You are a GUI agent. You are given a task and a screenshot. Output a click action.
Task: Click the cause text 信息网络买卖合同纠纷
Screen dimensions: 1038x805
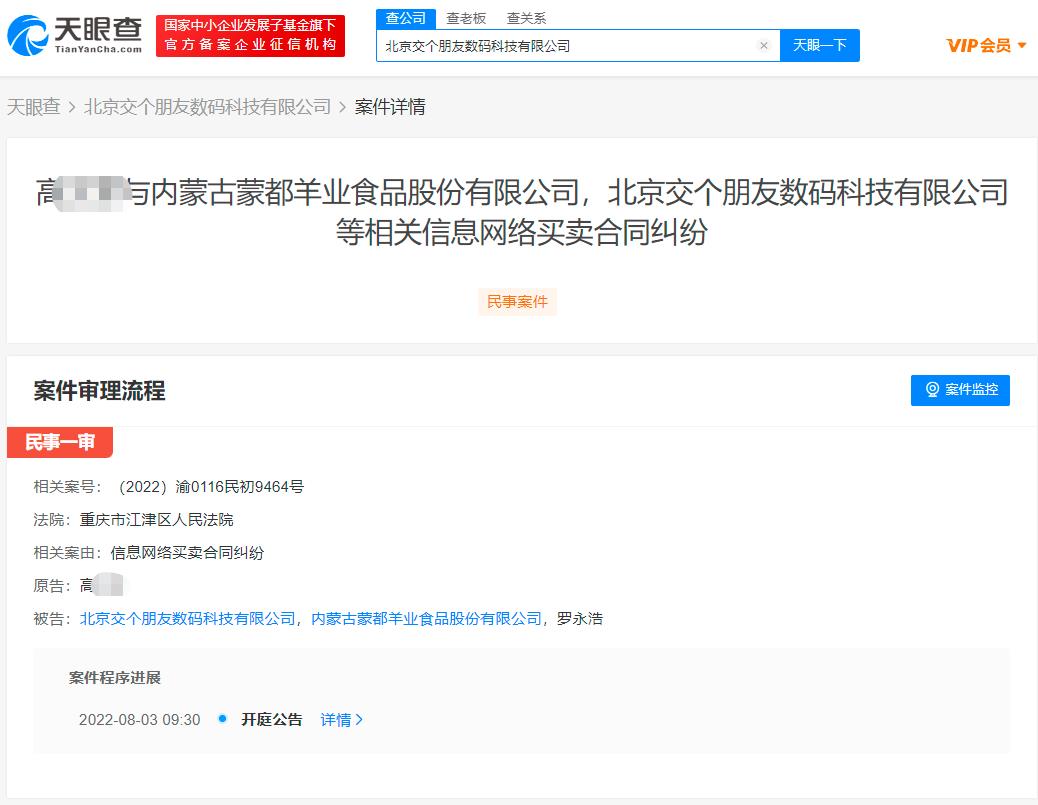(x=187, y=553)
